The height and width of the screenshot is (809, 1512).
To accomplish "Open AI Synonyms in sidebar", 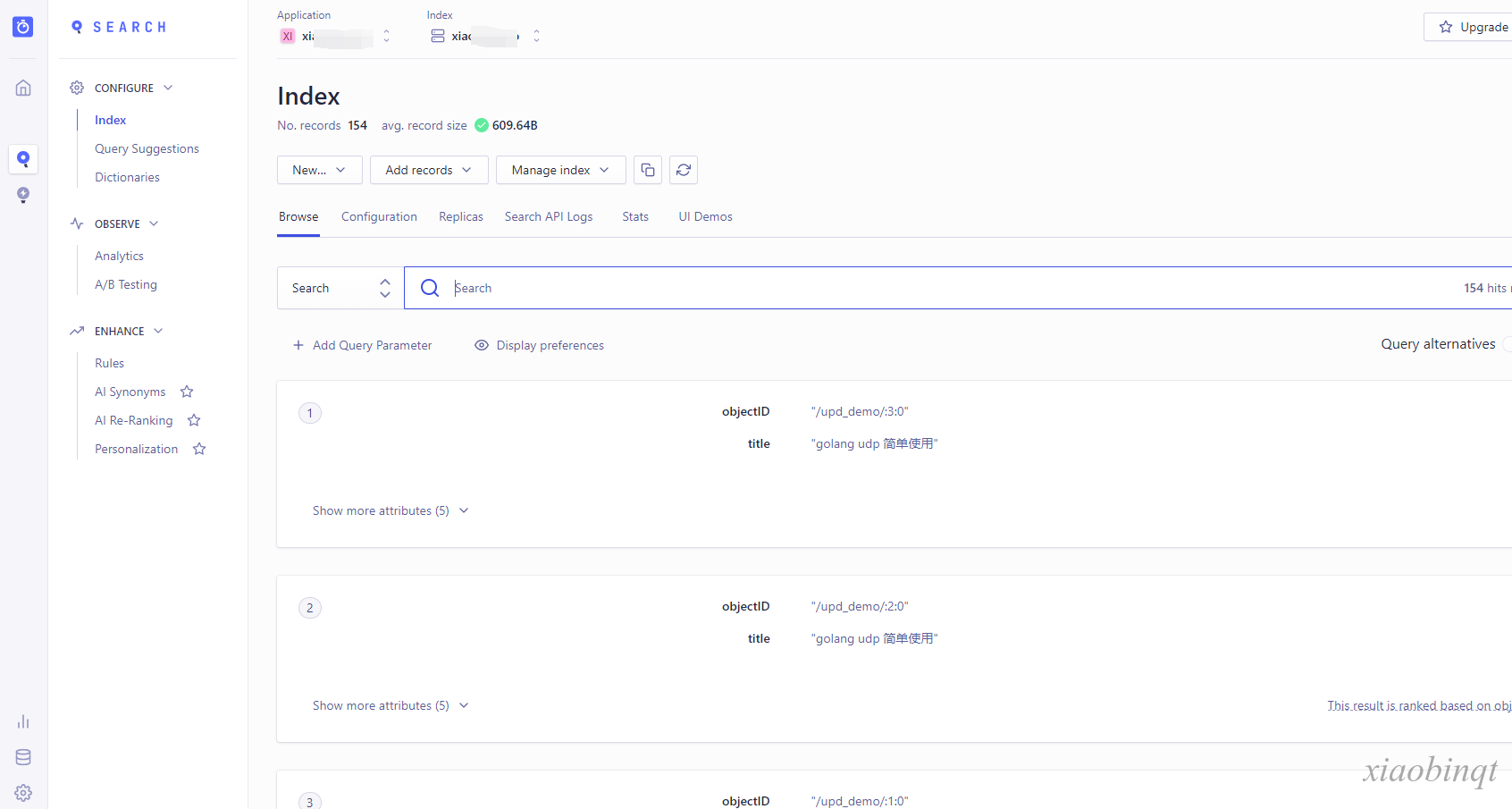I will (x=130, y=392).
